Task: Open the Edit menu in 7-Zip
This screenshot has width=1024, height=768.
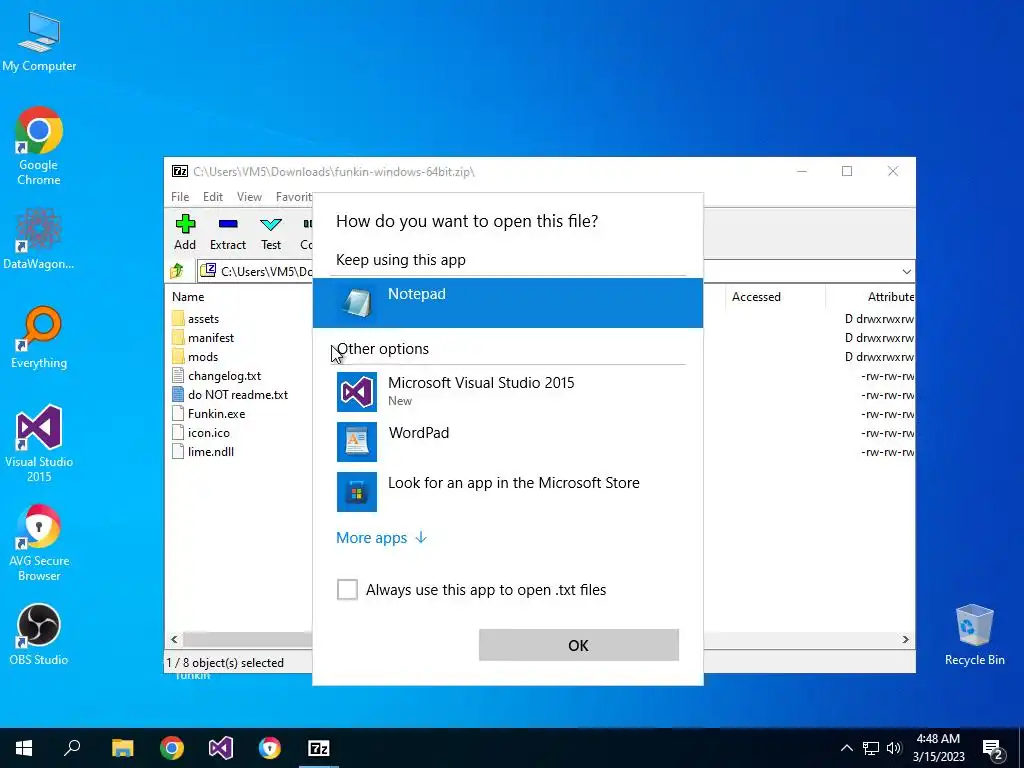Action: pyautogui.click(x=213, y=197)
